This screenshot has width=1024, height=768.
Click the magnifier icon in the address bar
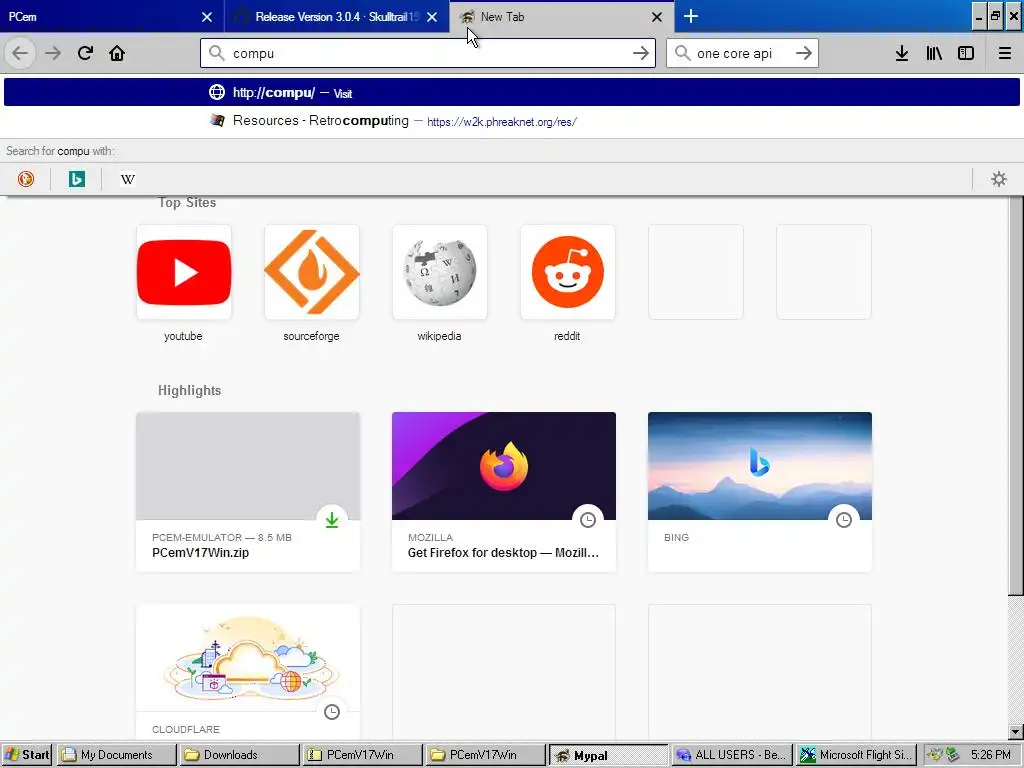click(217, 53)
